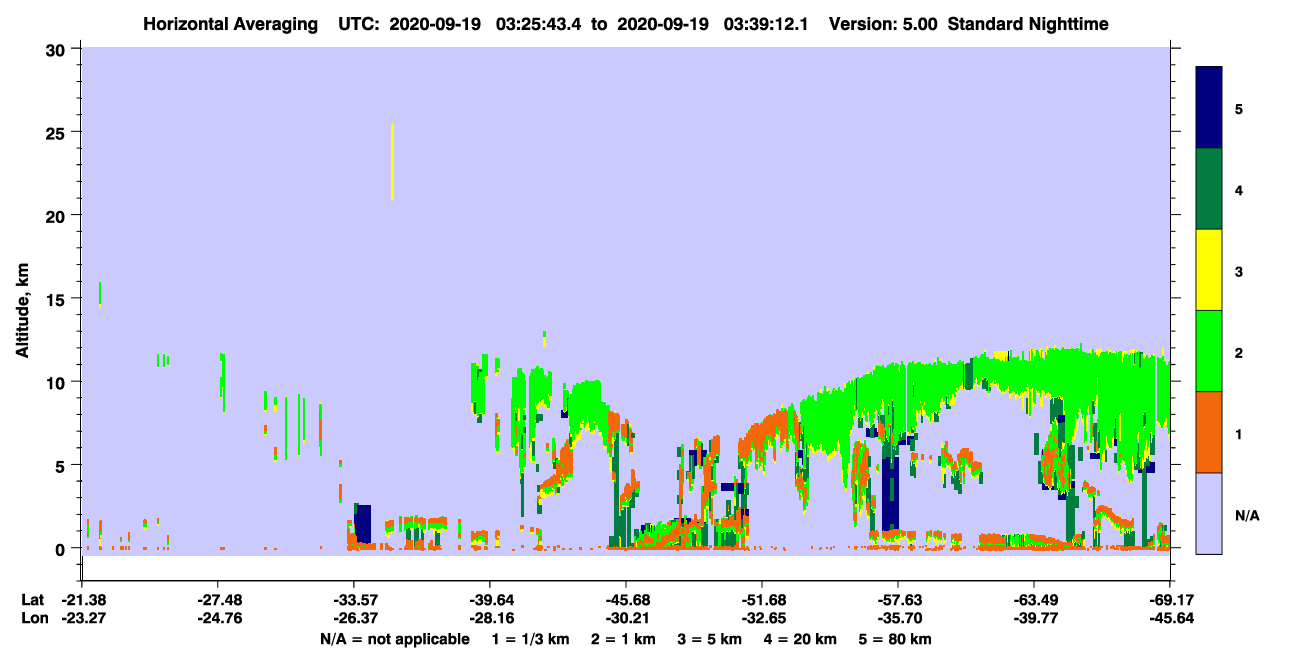The image size is (1300, 667).
Task: Click the tall dark blue column near latitude -57.63
Action: [x=890, y=493]
